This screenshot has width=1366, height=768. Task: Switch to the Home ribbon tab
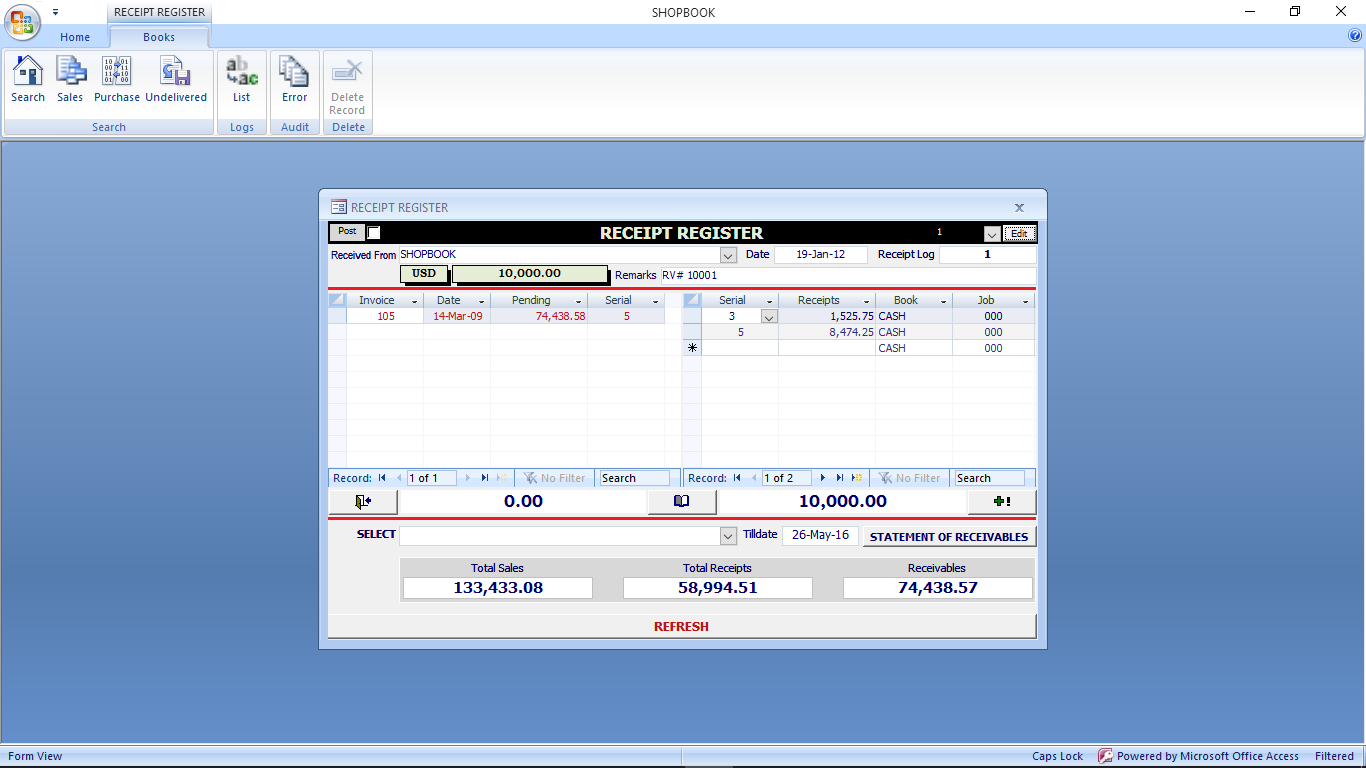tap(75, 37)
